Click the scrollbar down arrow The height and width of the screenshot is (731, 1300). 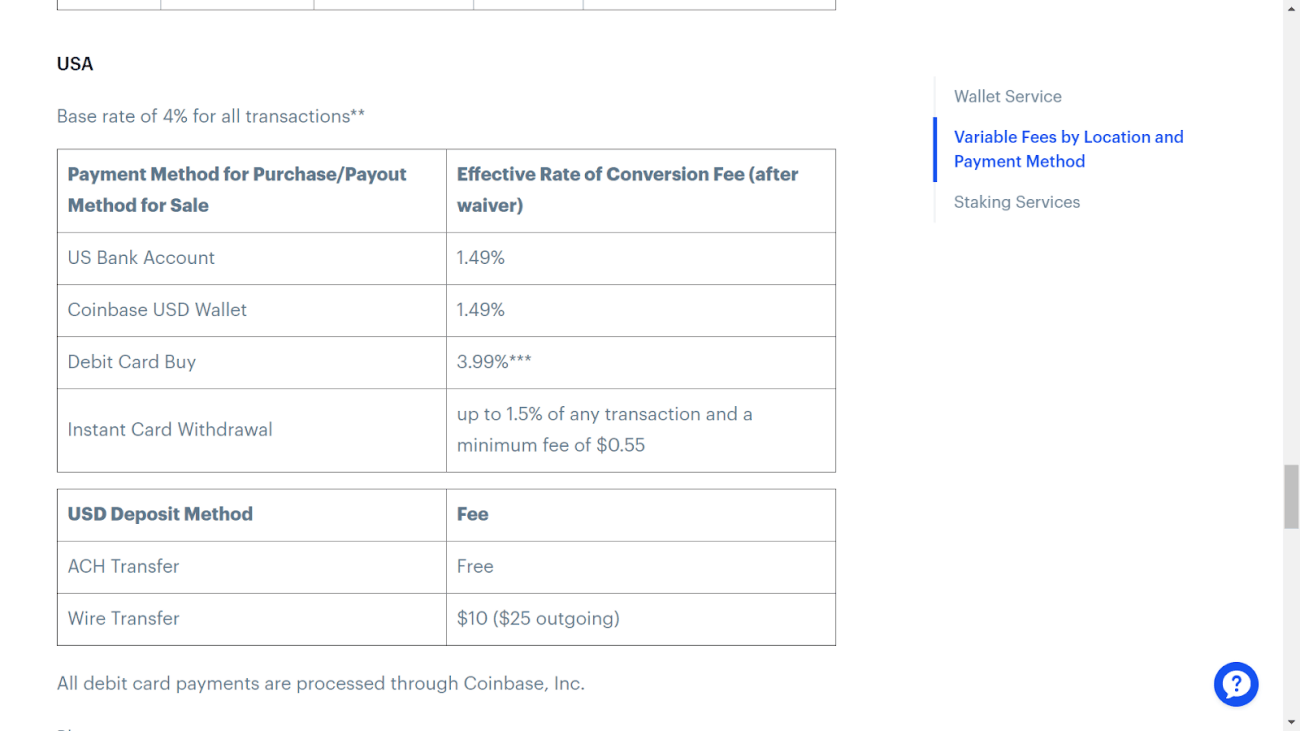(1291, 722)
